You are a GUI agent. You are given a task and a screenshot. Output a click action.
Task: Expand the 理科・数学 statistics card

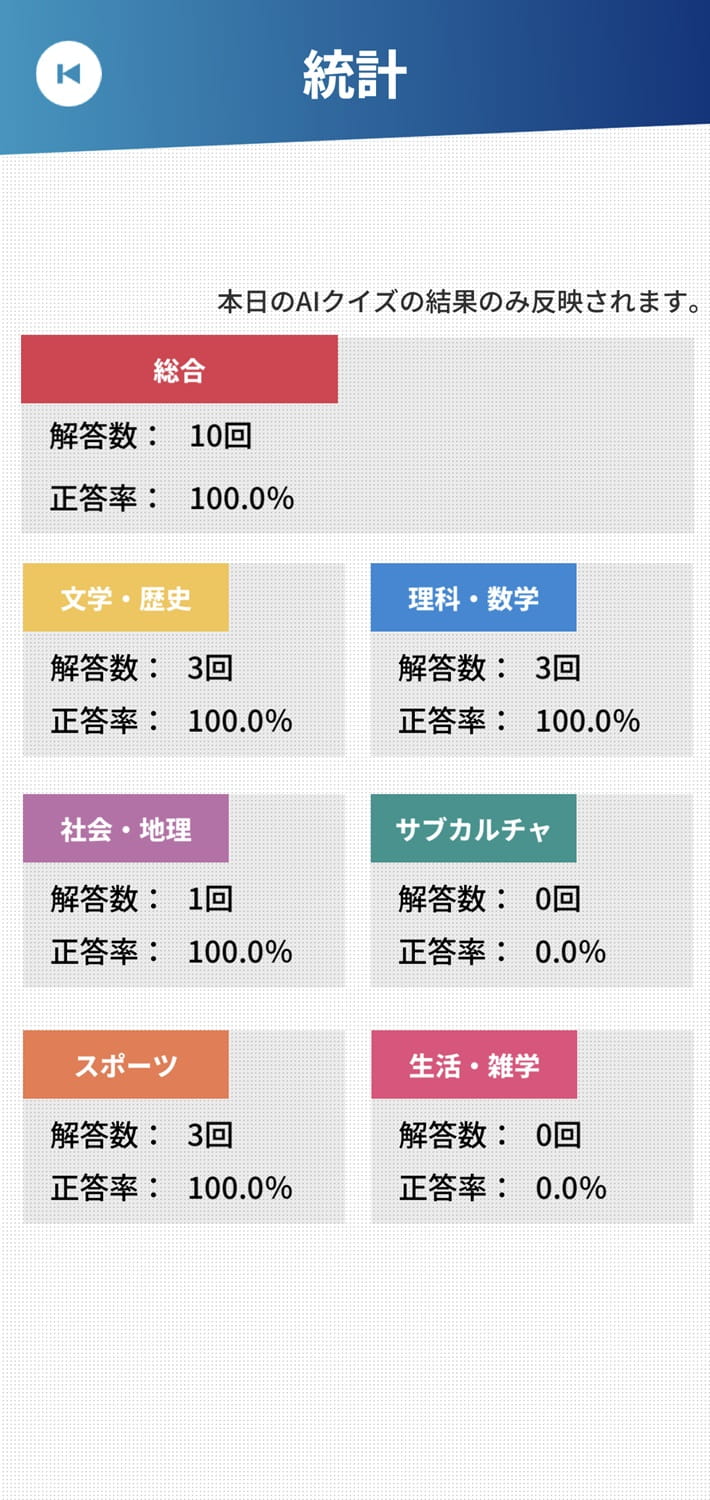[x=530, y=660]
